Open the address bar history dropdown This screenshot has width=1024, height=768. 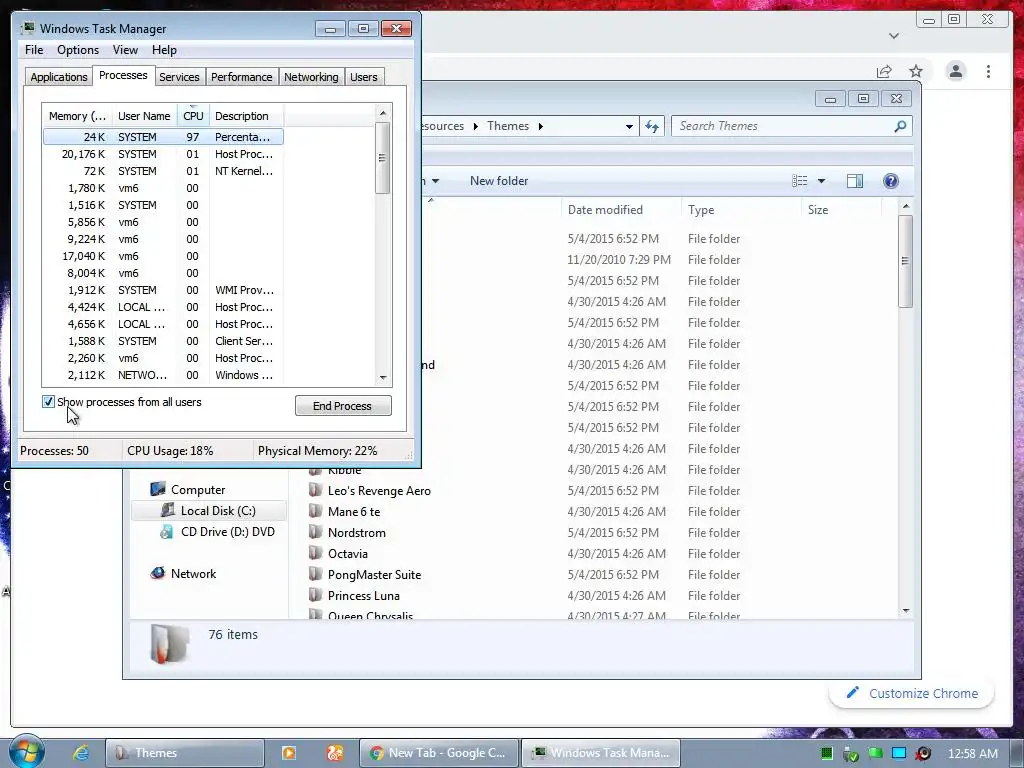click(629, 127)
